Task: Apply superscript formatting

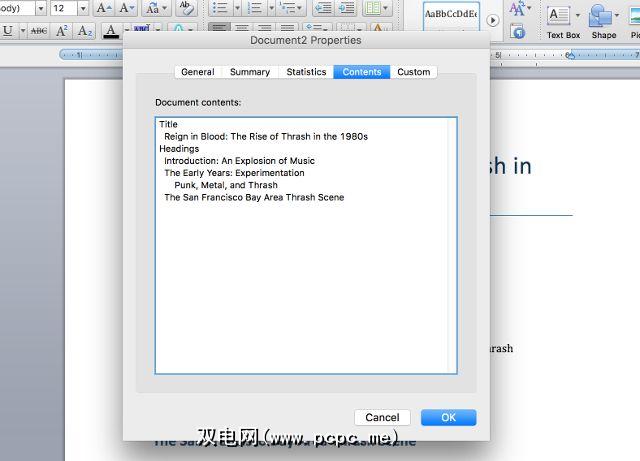Action: pos(62,31)
